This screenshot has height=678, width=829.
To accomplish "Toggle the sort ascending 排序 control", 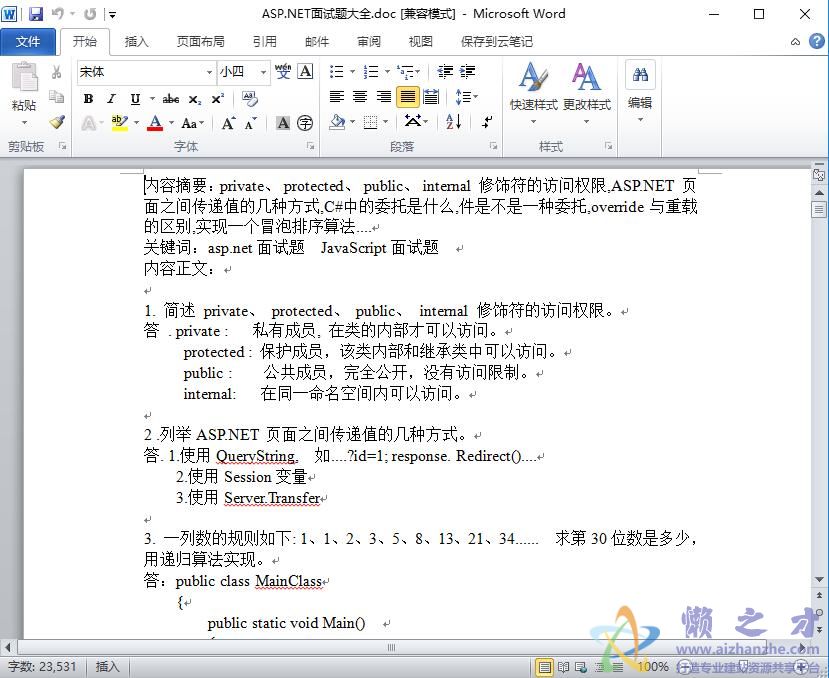I will (x=452, y=122).
